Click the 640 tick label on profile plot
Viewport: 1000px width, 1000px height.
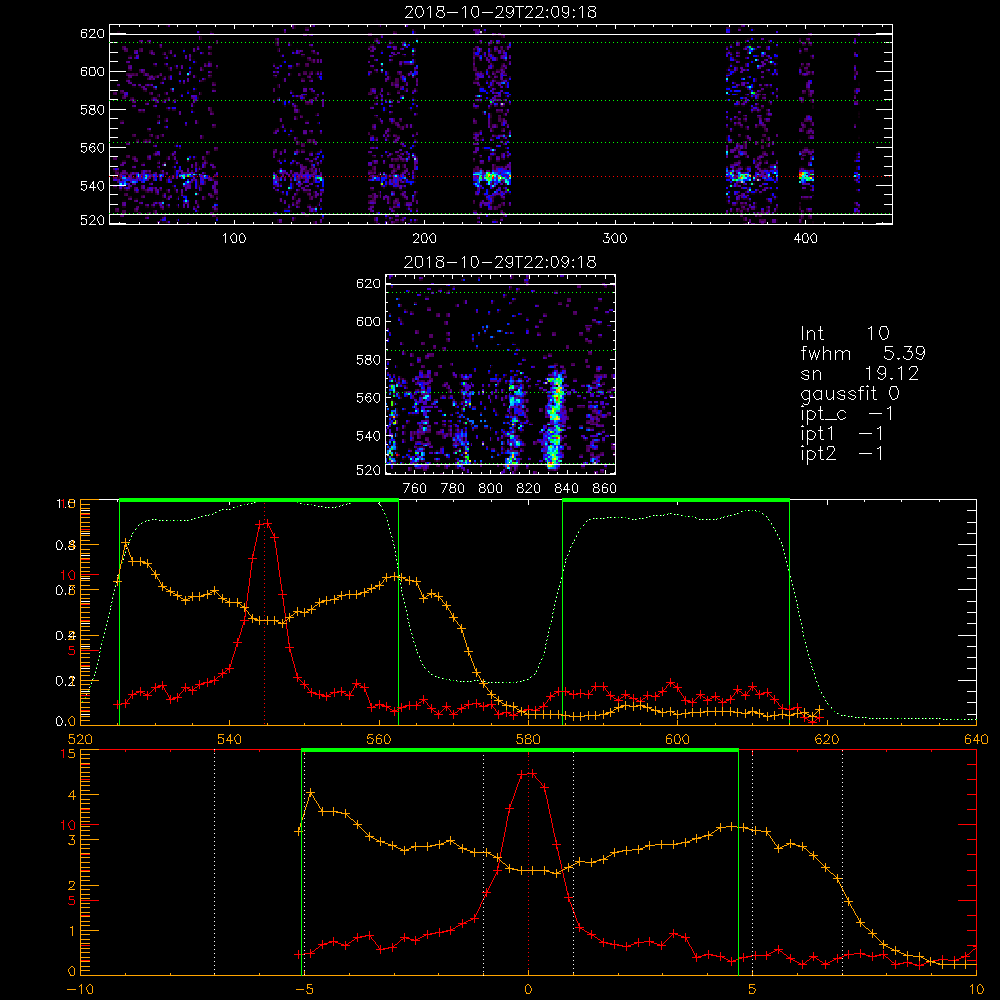(976, 739)
